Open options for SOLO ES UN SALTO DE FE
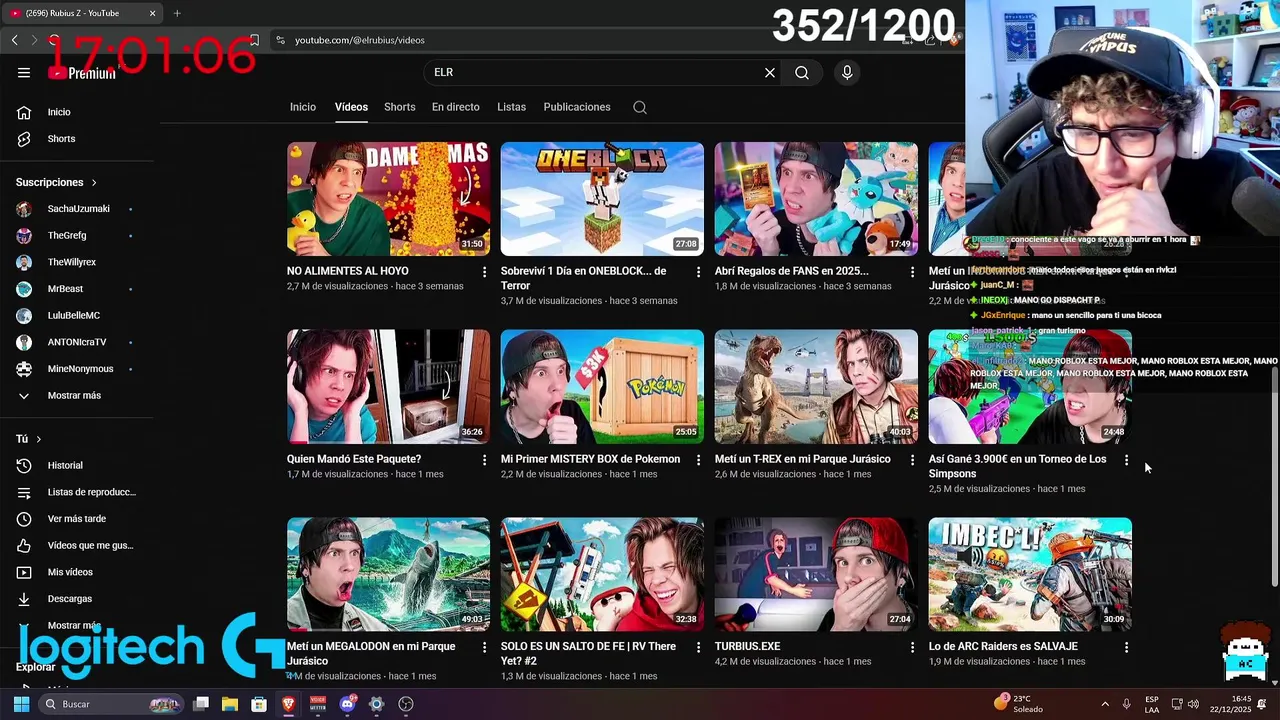 (x=699, y=647)
